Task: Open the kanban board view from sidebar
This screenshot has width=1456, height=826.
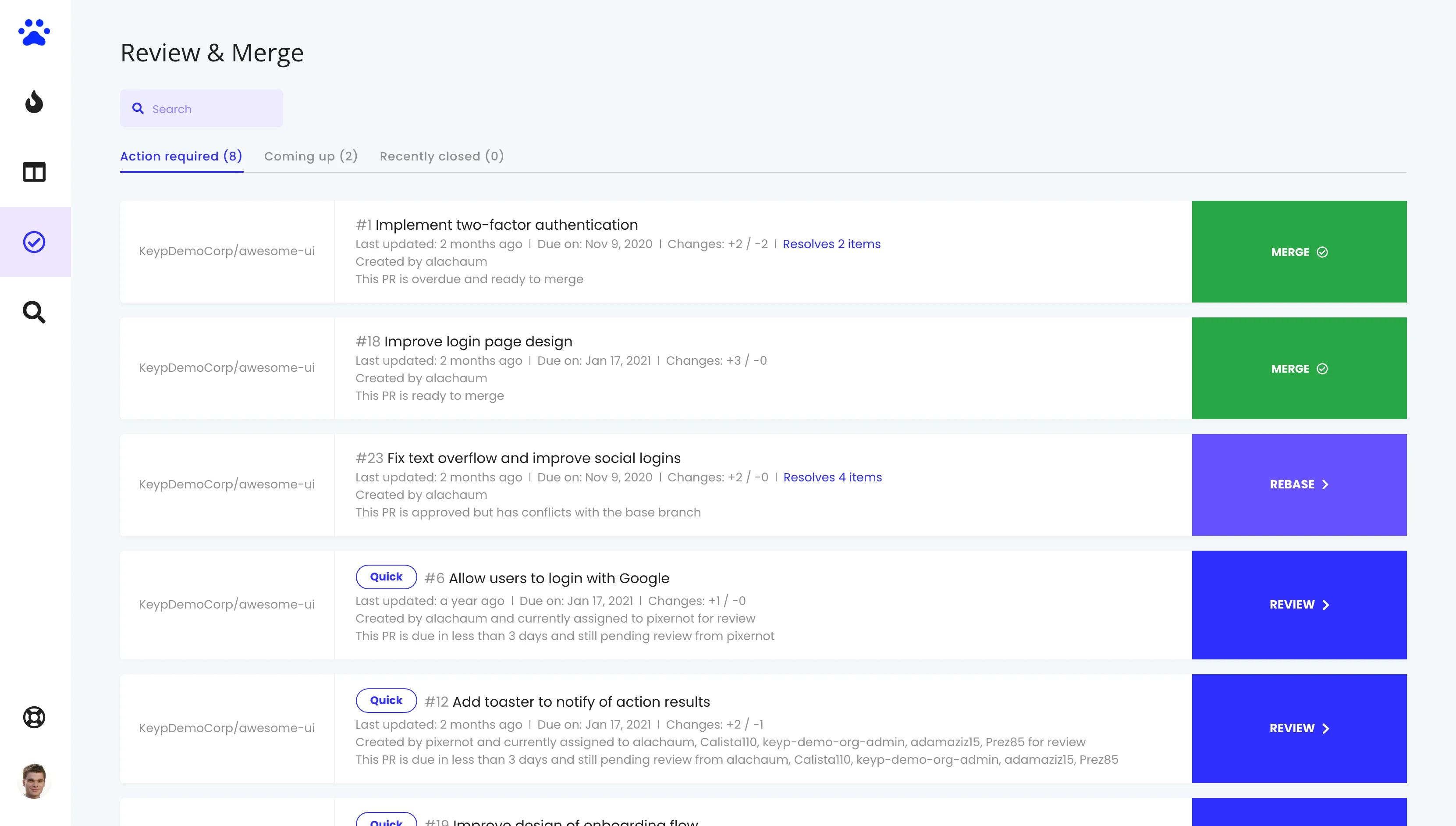Action: [35, 172]
